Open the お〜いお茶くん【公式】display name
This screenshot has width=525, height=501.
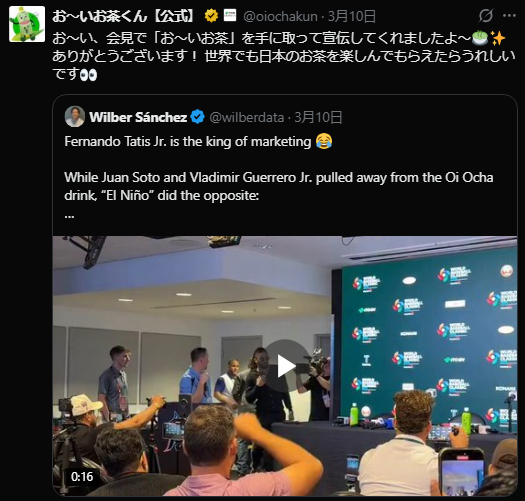(x=123, y=16)
